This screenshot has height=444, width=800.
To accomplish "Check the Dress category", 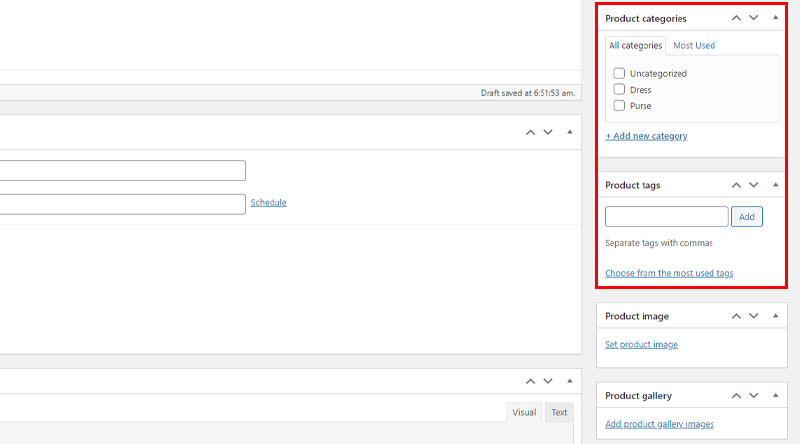I will point(619,89).
